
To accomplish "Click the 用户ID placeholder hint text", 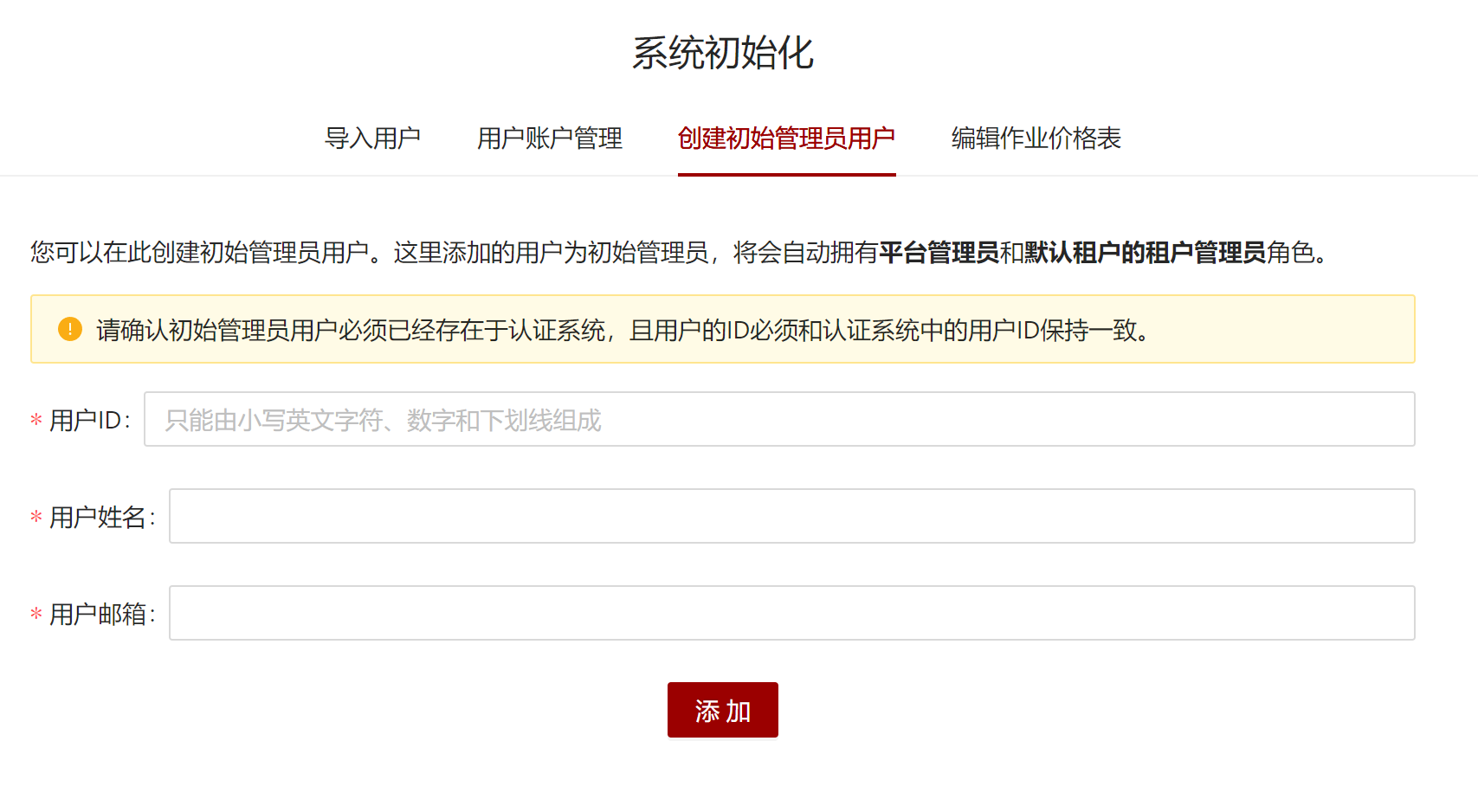I will click(x=384, y=420).
